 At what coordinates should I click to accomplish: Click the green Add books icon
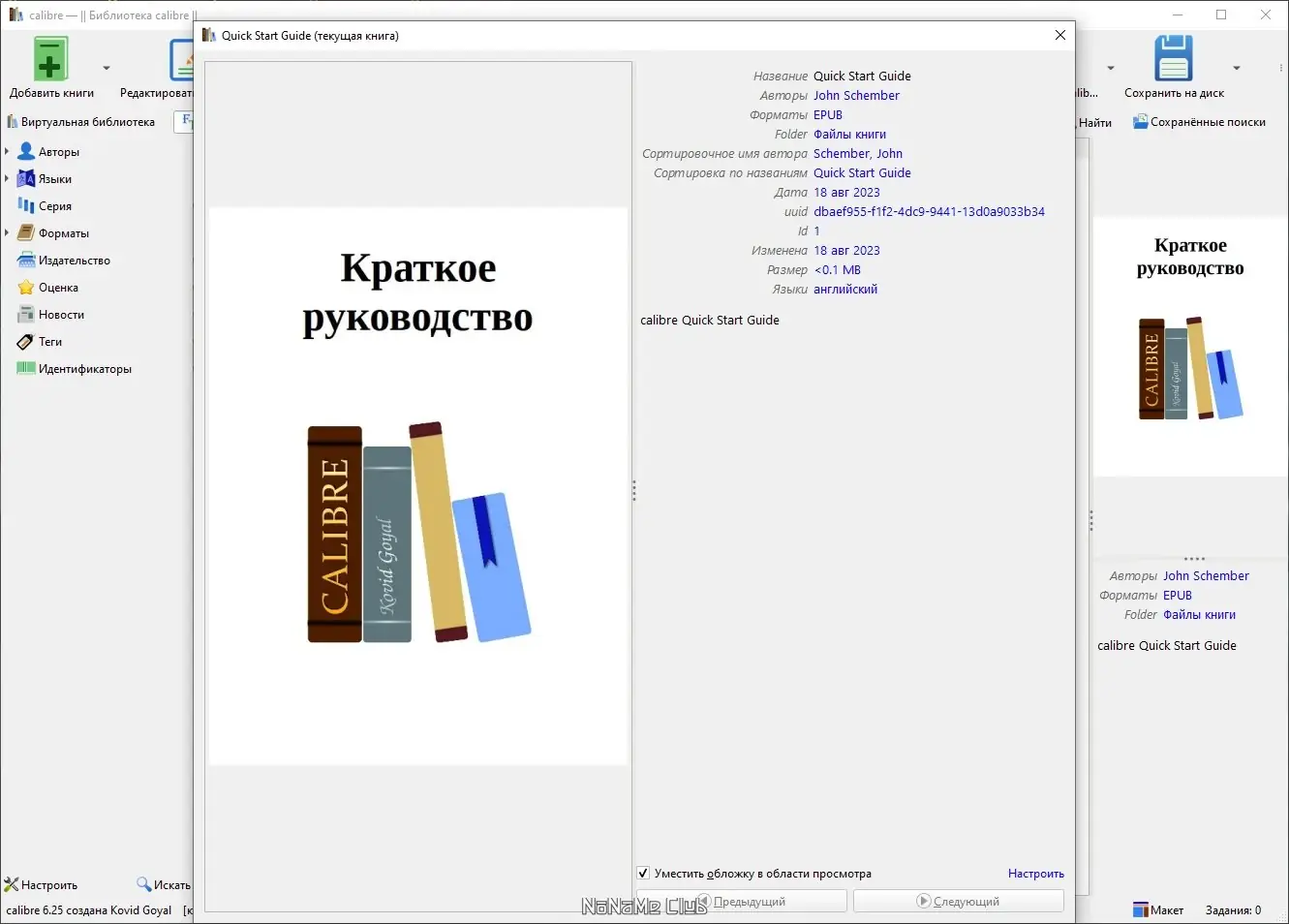tap(50, 58)
